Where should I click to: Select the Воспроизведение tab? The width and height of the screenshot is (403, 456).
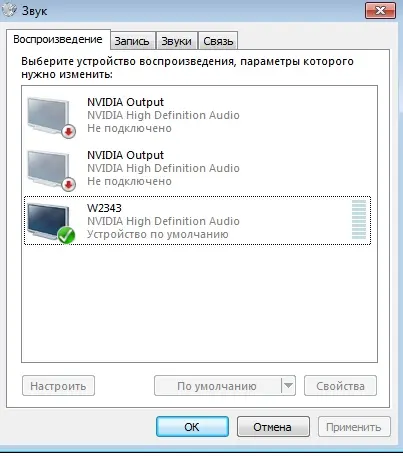click(58, 39)
